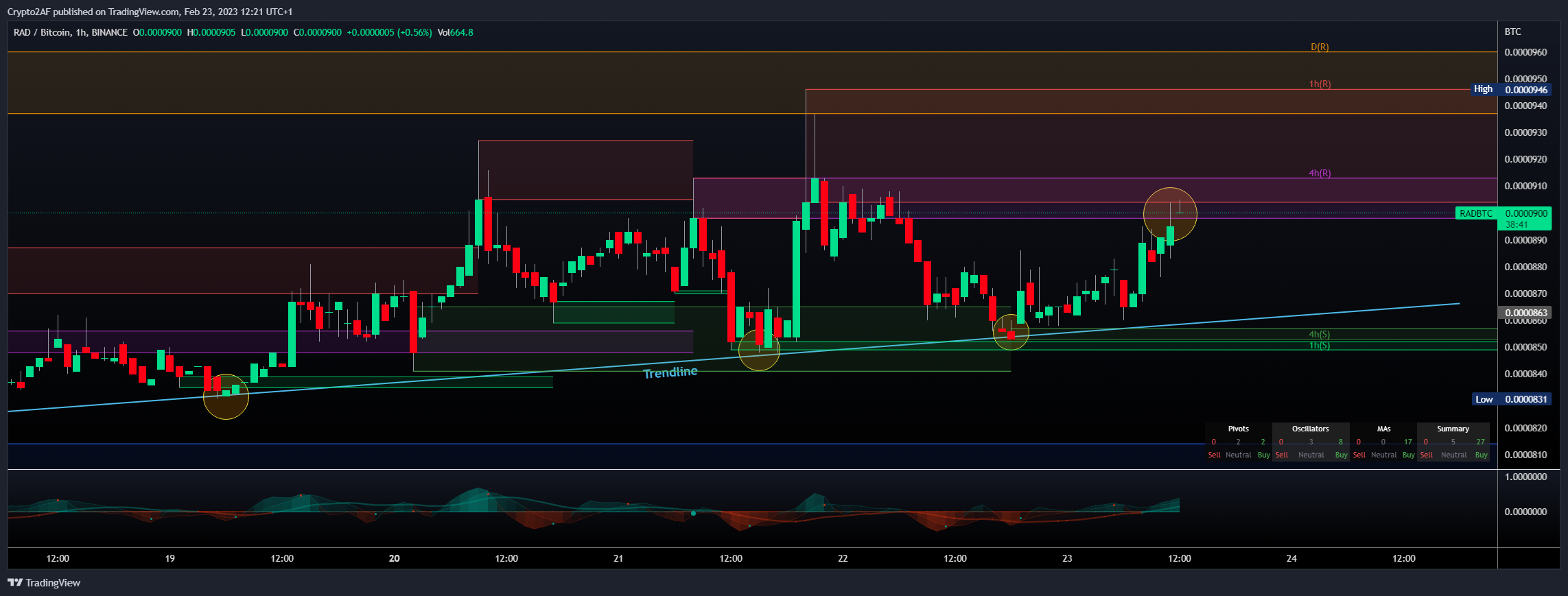
Task: Click the 0.0000930 price axis value
Action: pos(1524,132)
